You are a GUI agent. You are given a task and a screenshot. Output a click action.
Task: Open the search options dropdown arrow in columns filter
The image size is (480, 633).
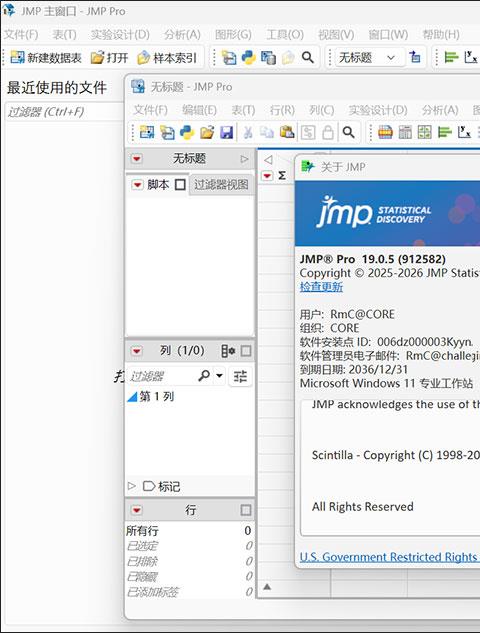point(219,376)
